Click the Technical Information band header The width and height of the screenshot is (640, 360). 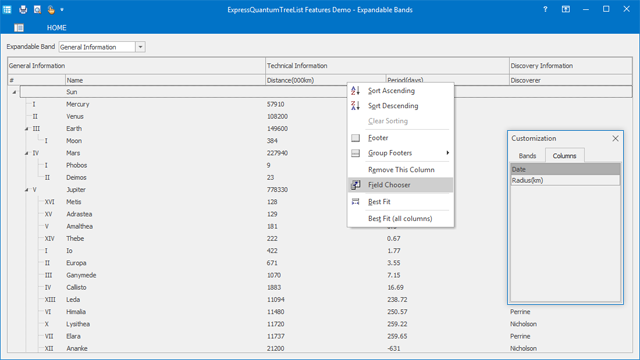point(387,66)
